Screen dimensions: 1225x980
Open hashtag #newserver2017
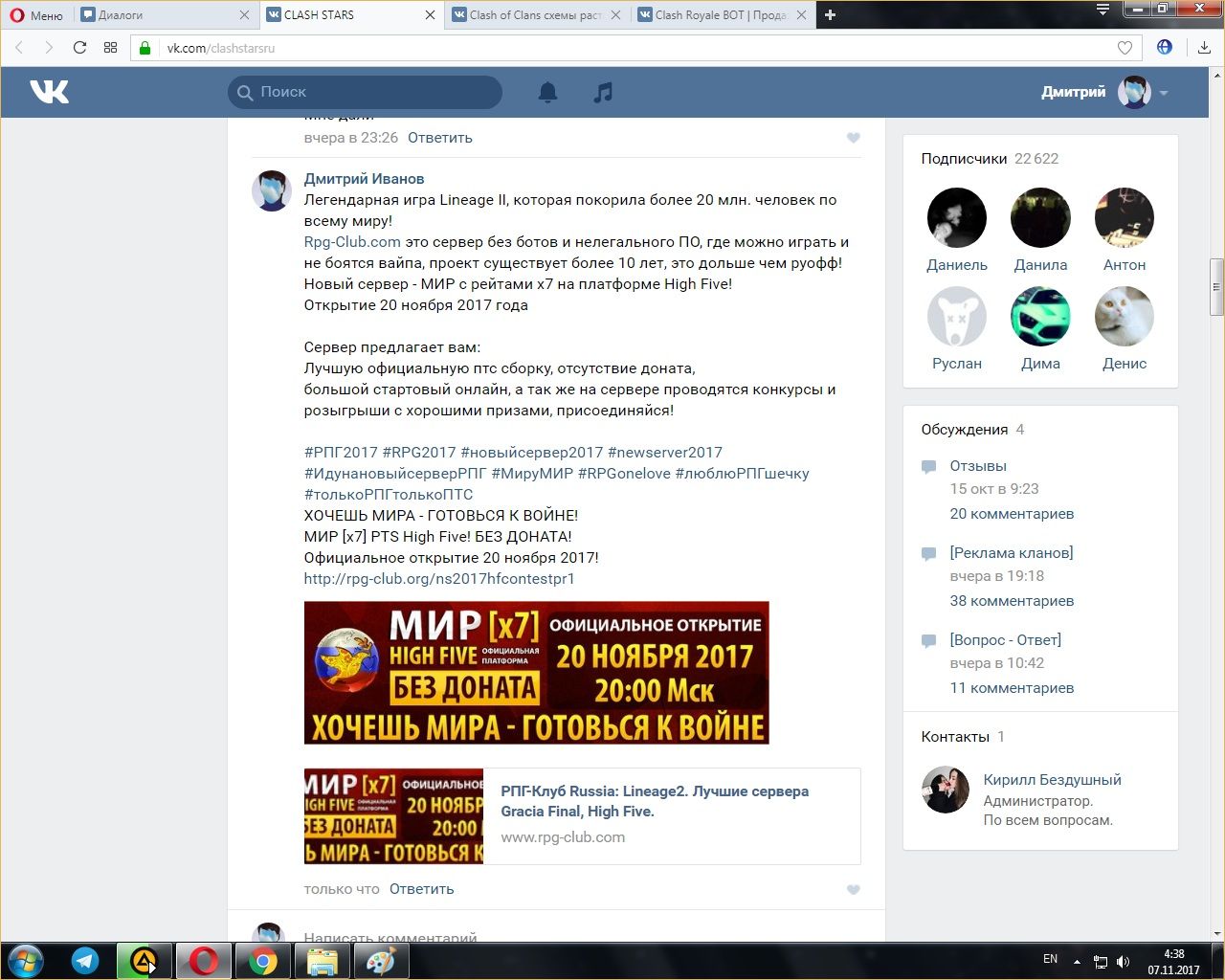(x=665, y=453)
